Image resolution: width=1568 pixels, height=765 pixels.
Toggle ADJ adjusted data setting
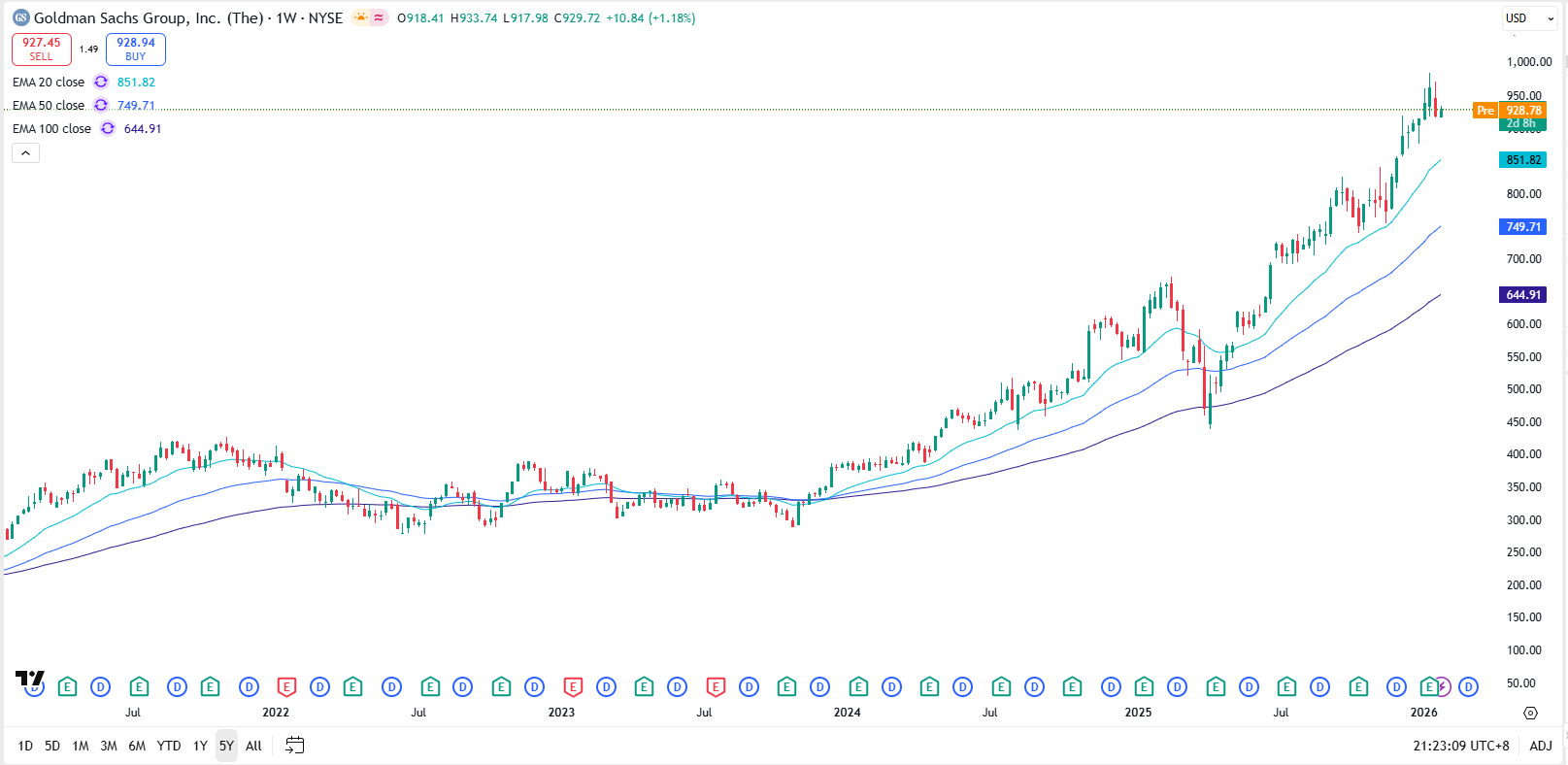(x=1541, y=746)
